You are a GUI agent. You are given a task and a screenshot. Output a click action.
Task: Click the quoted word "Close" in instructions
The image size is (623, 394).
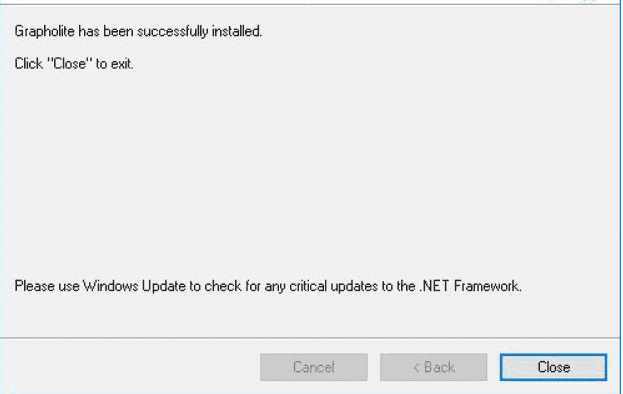[x=70, y=64]
